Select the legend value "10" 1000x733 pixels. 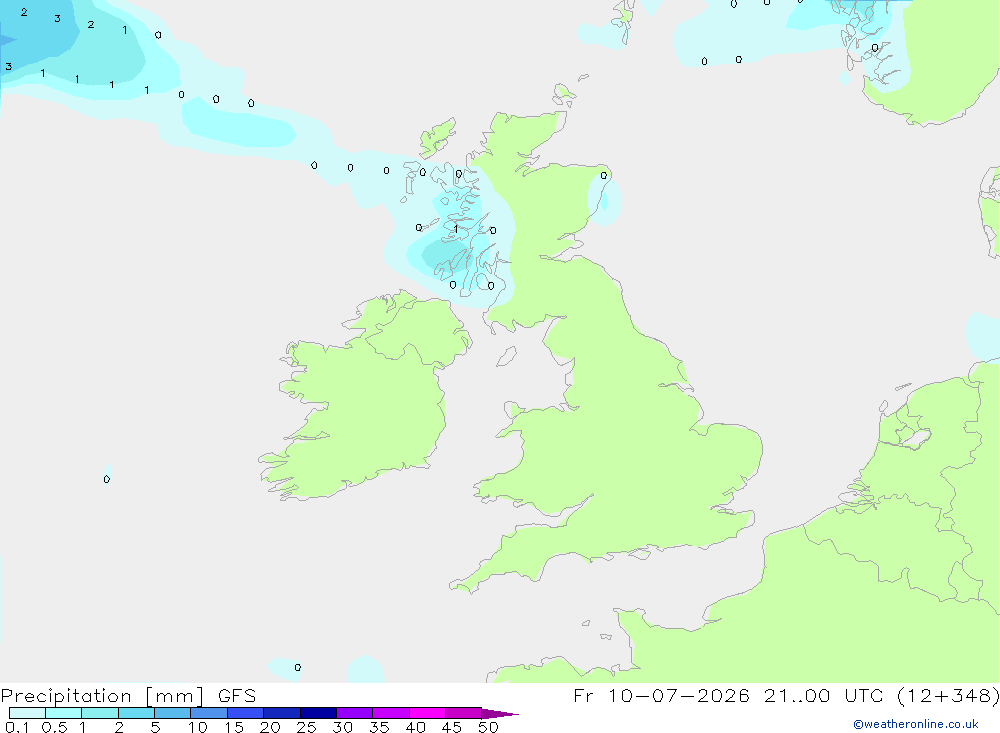[x=198, y=727]
